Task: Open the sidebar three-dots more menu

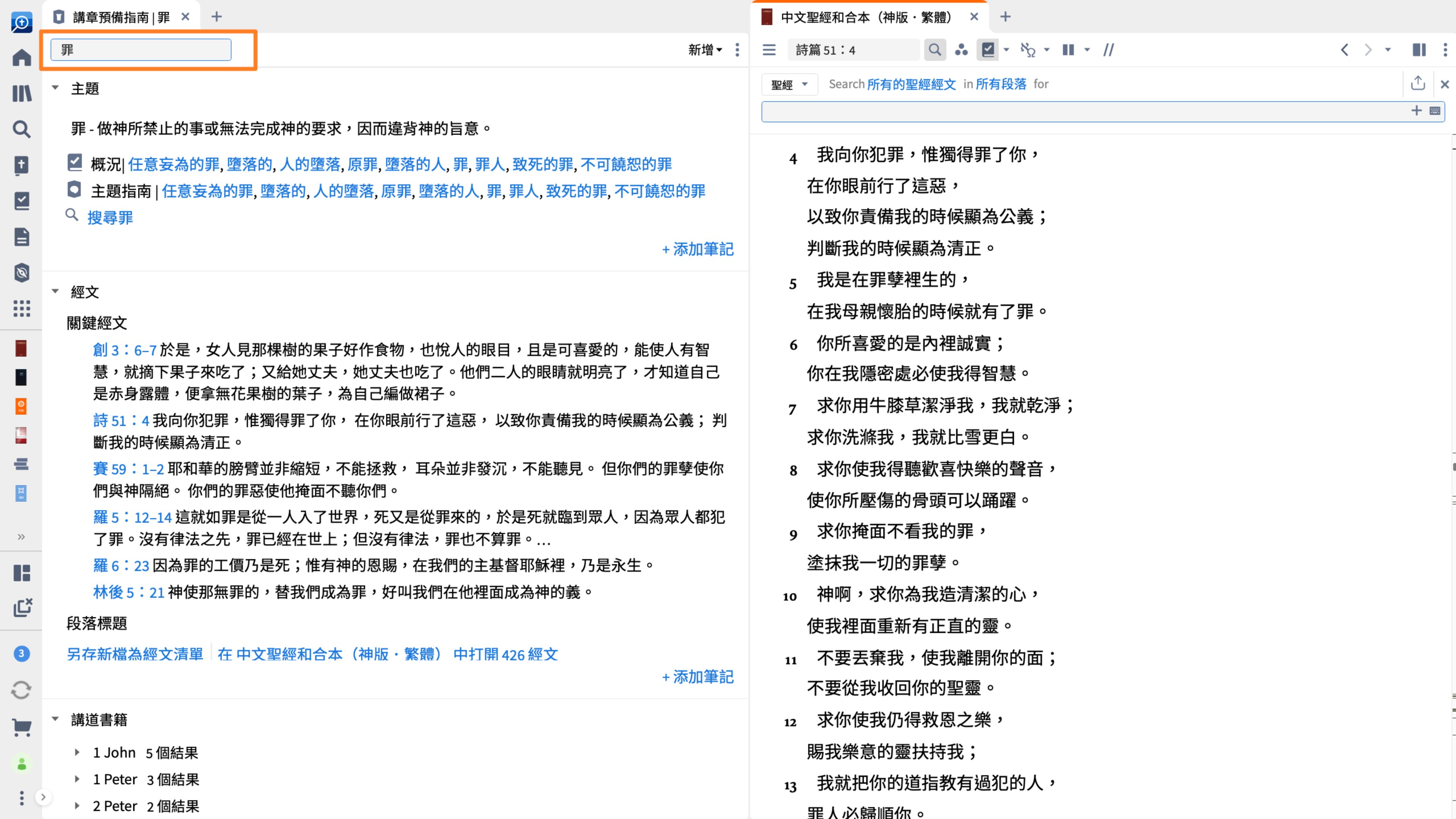Action: pyautogui.click(x=22, y=798)
